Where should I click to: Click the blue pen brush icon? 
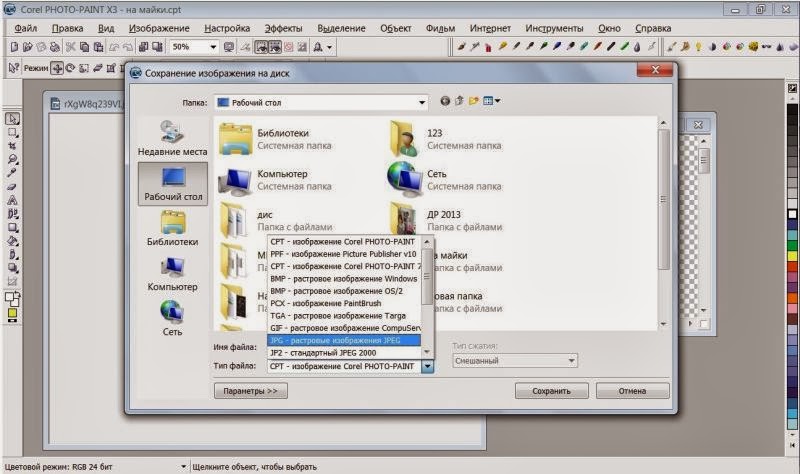(558, 47)
